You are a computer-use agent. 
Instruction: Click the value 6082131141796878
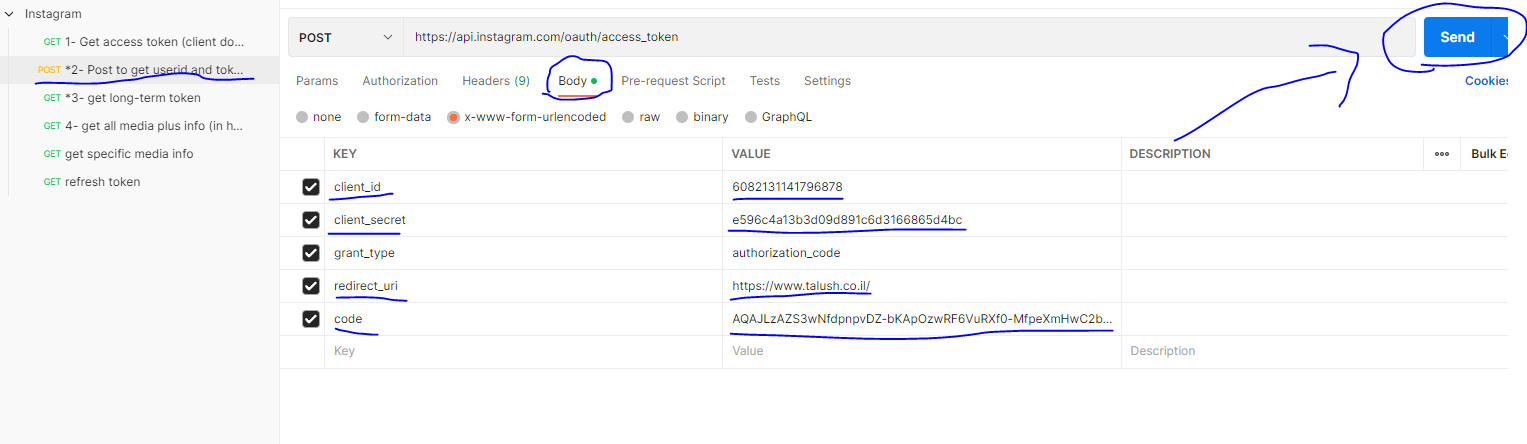pos(787,187)
